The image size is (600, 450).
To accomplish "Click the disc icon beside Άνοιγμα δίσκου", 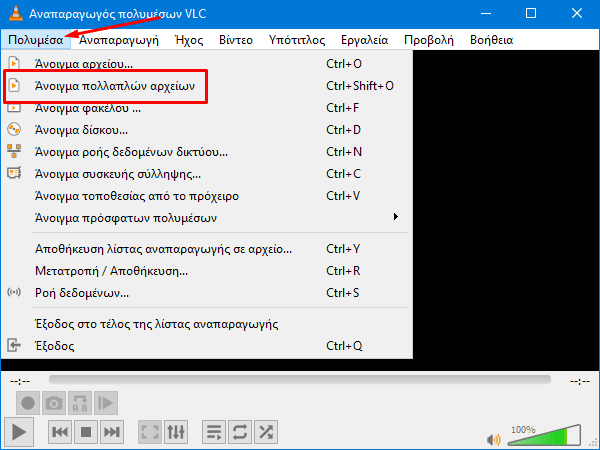I will coord(14,129).
